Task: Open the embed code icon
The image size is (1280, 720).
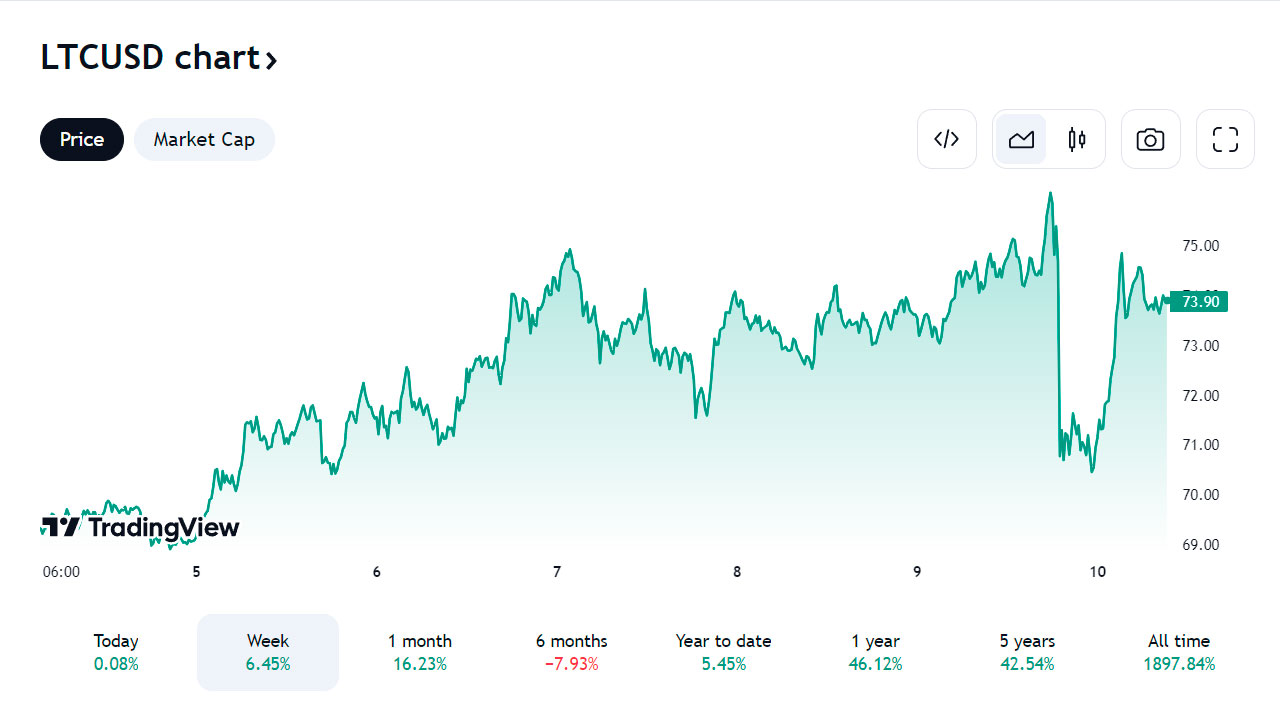Action: (x=947, y=139)
